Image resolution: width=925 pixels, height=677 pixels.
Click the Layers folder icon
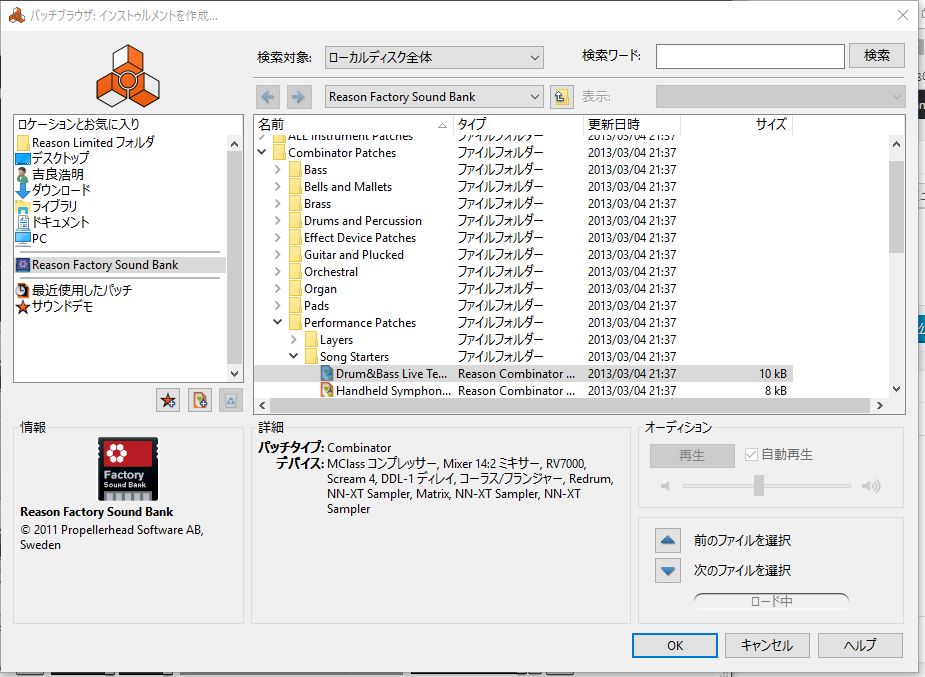pyautogui.click(x=311, y=340)
